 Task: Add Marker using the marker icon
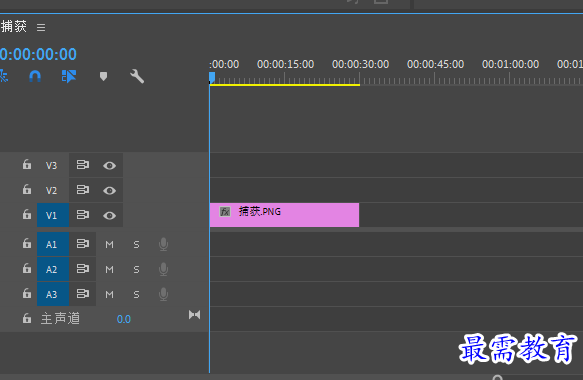[103, 77]
